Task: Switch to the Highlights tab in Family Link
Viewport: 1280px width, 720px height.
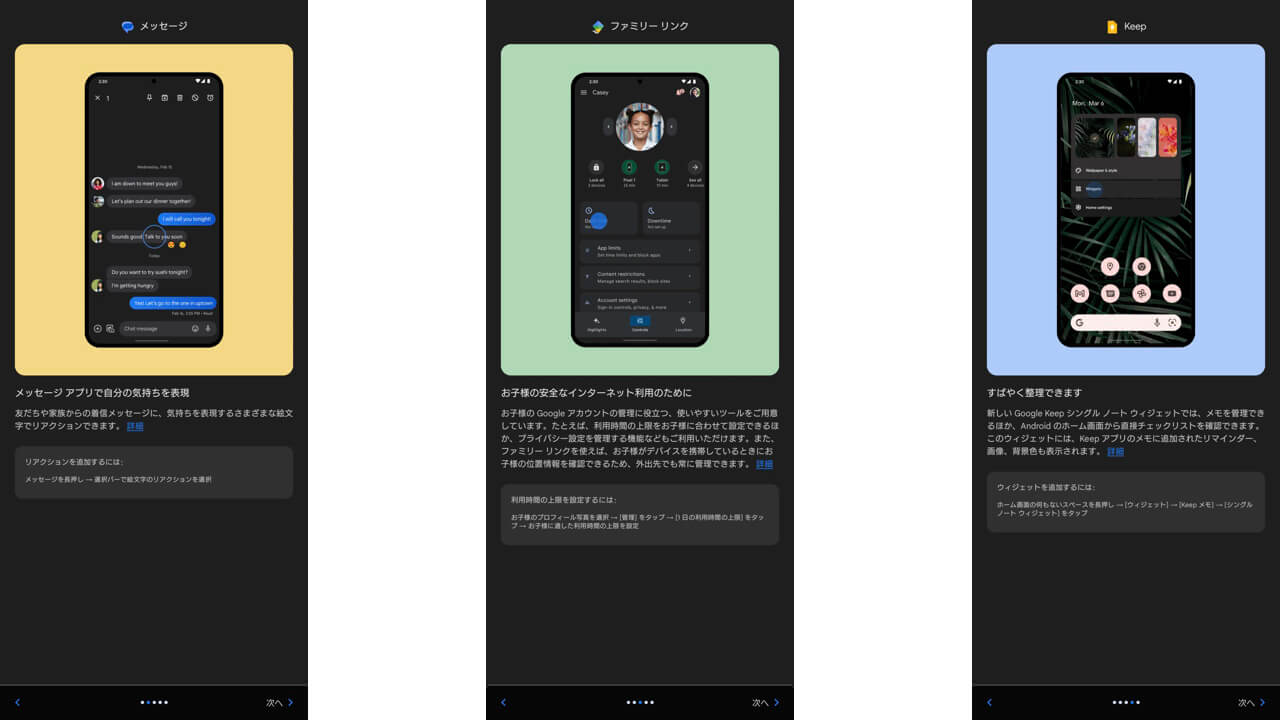Action: click(597, 324)
